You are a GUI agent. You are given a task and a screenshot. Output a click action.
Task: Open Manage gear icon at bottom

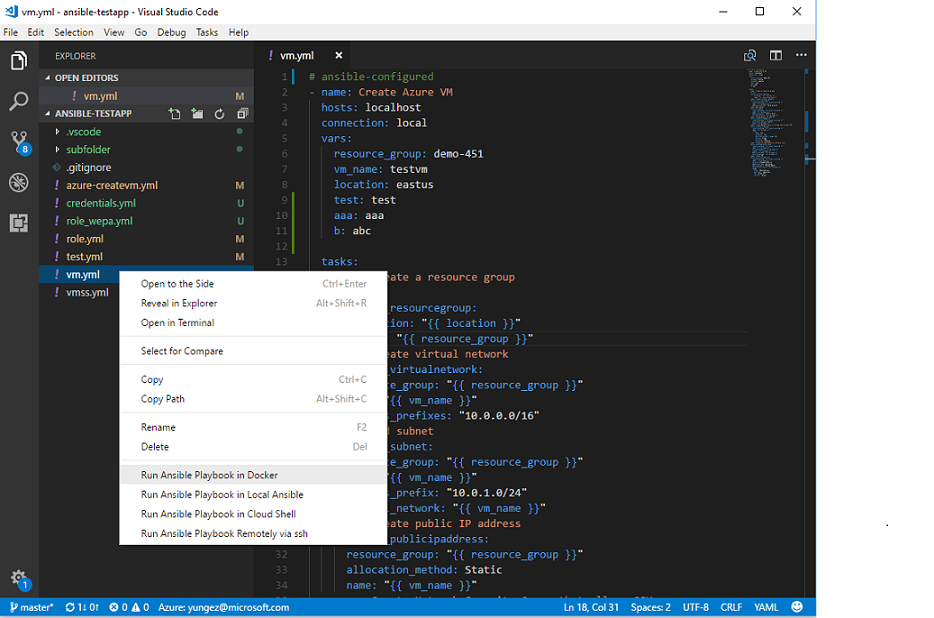[19, 579]
